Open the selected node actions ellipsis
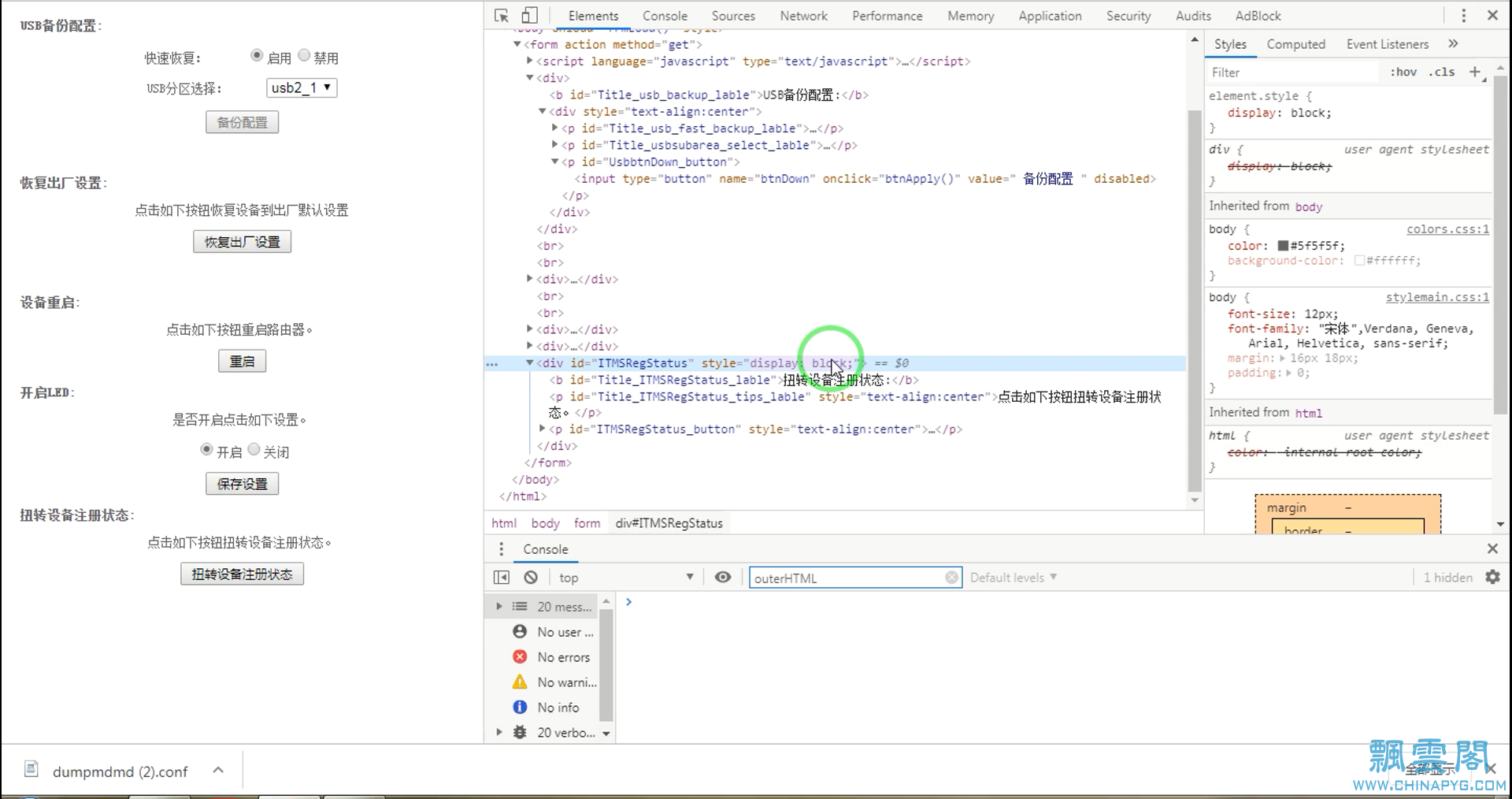The width and height of the screenshot is (1512, 799). (x=492, y=364)
